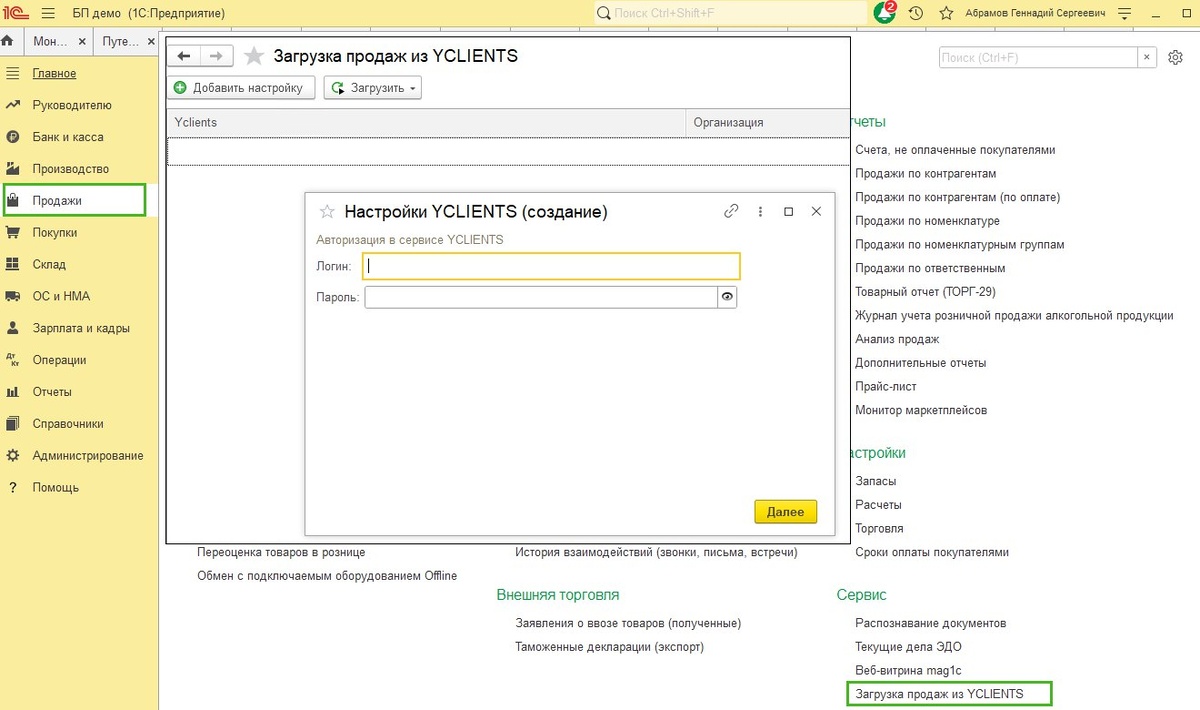Click Добавить настройку button
The height and width of the screenshot is (710, 1200).
[241, 88]
